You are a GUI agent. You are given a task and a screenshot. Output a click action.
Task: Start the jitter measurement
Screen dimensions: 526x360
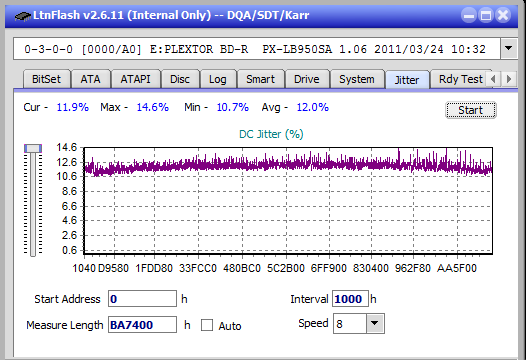471,110
